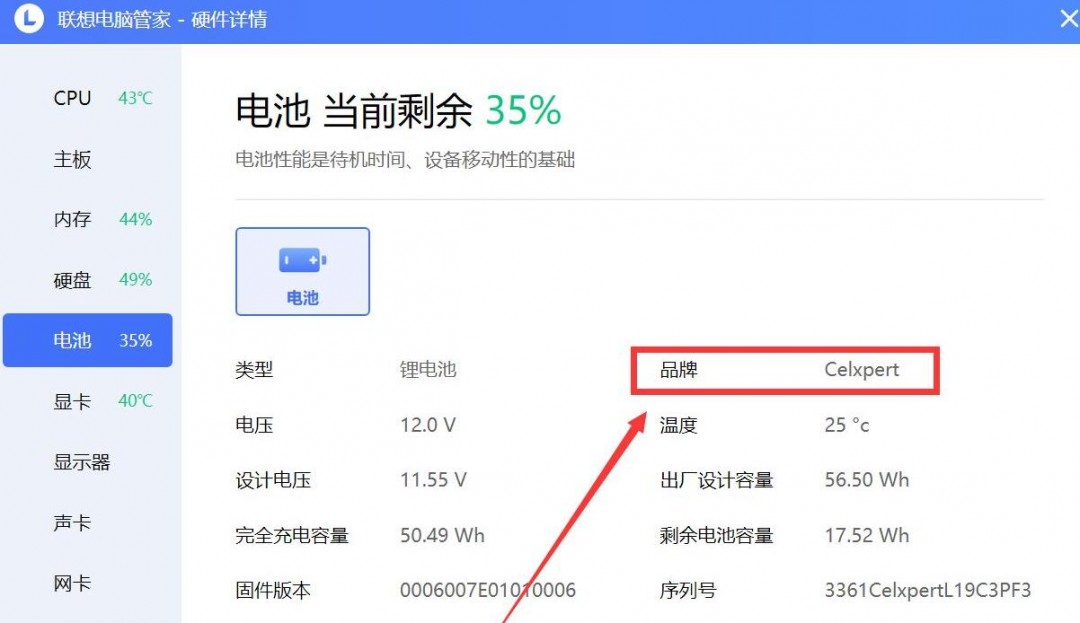Screen dimensions: 1080x623
Task: Open the CPU hardware details page
Action: pos(70,98)
